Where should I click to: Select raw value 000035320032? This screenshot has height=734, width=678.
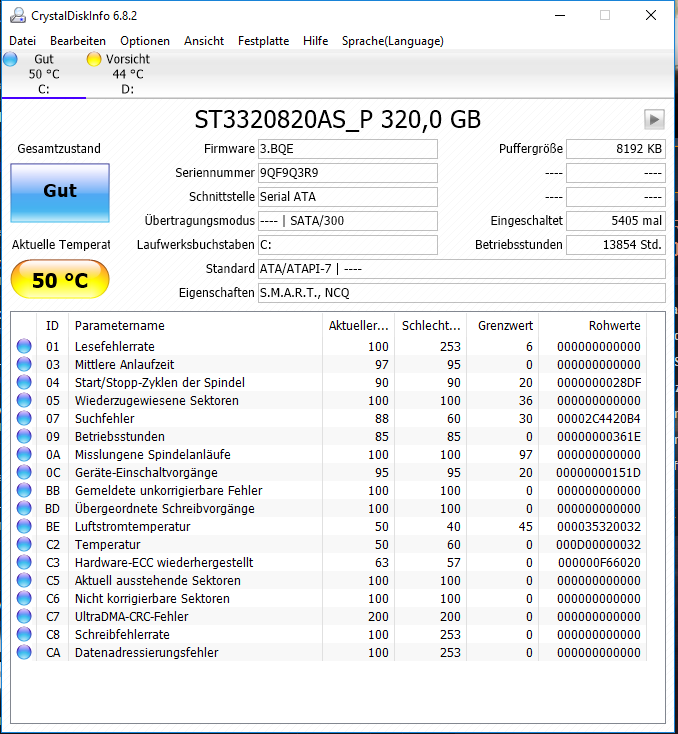click(x=599, y=527)
